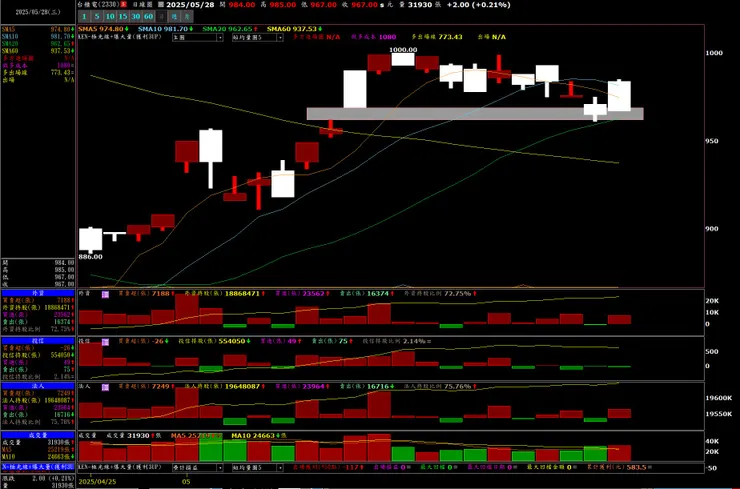
Task: Select the 1-minute timeframe button
Action: tap(84, 17)
